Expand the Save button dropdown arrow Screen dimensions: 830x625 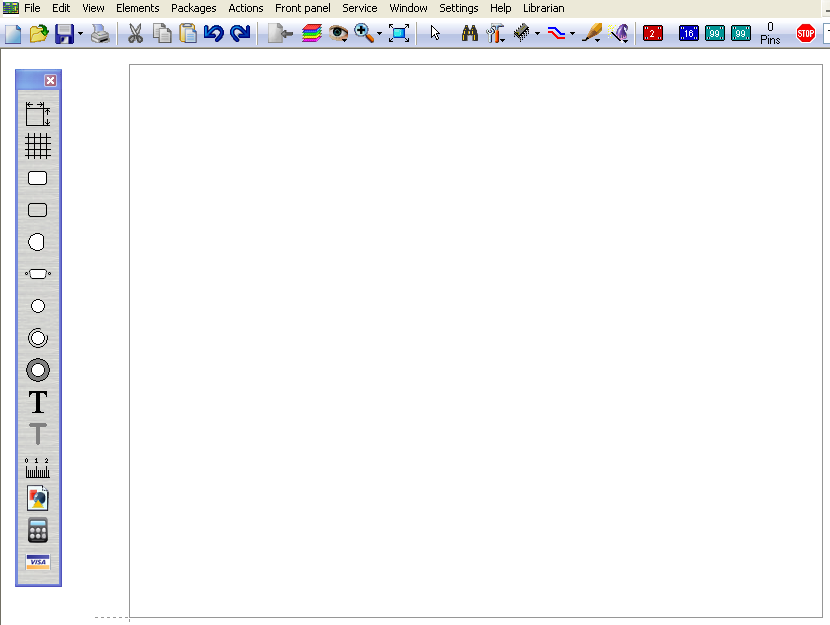click(x=81, y=35)
